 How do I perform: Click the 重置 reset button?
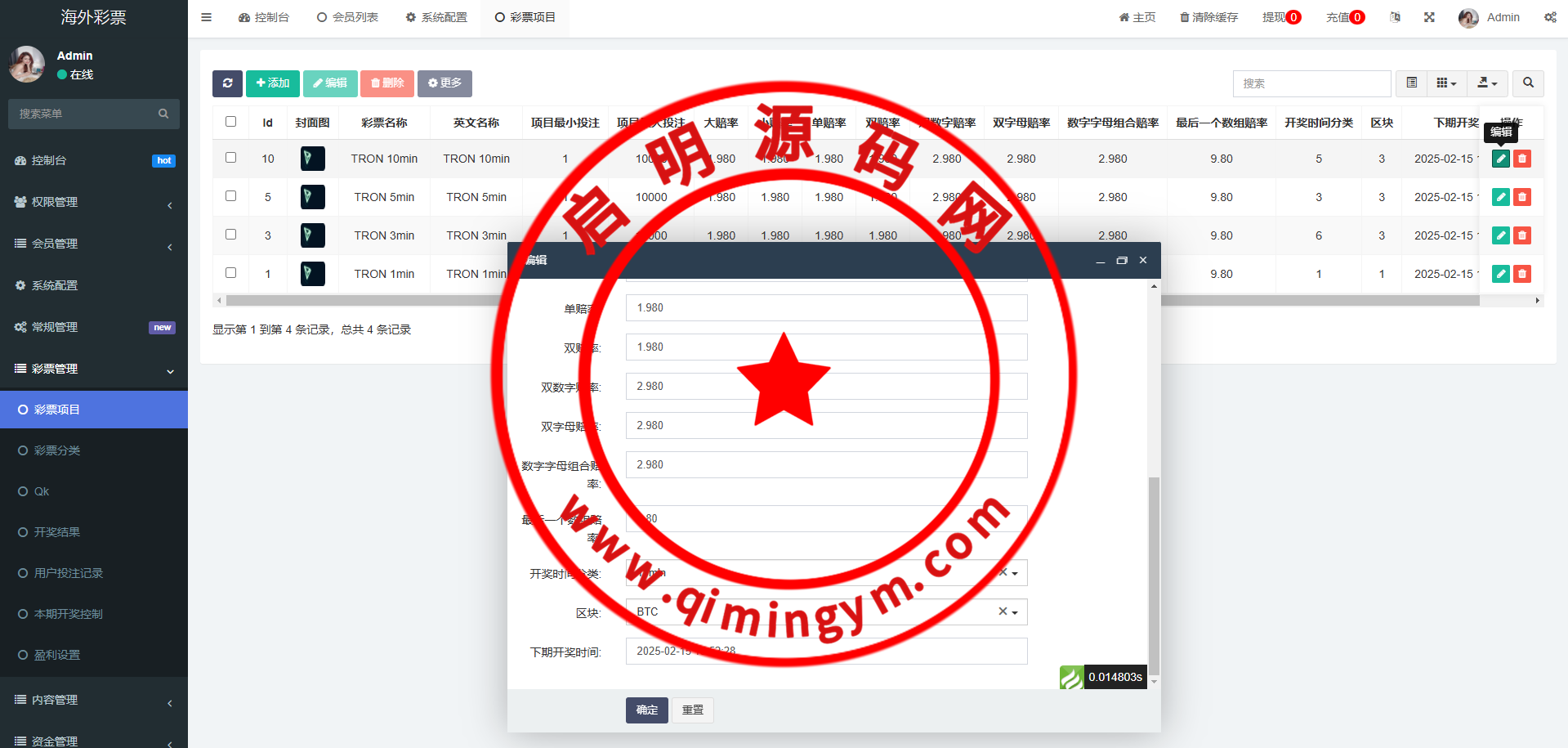692,710
